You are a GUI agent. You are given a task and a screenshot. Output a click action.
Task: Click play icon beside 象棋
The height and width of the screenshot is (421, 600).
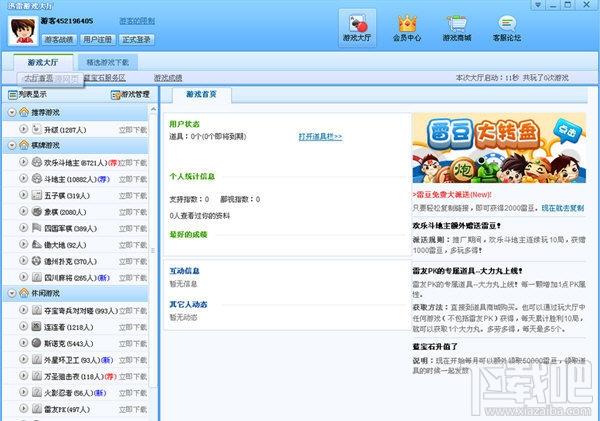[24, 212]
